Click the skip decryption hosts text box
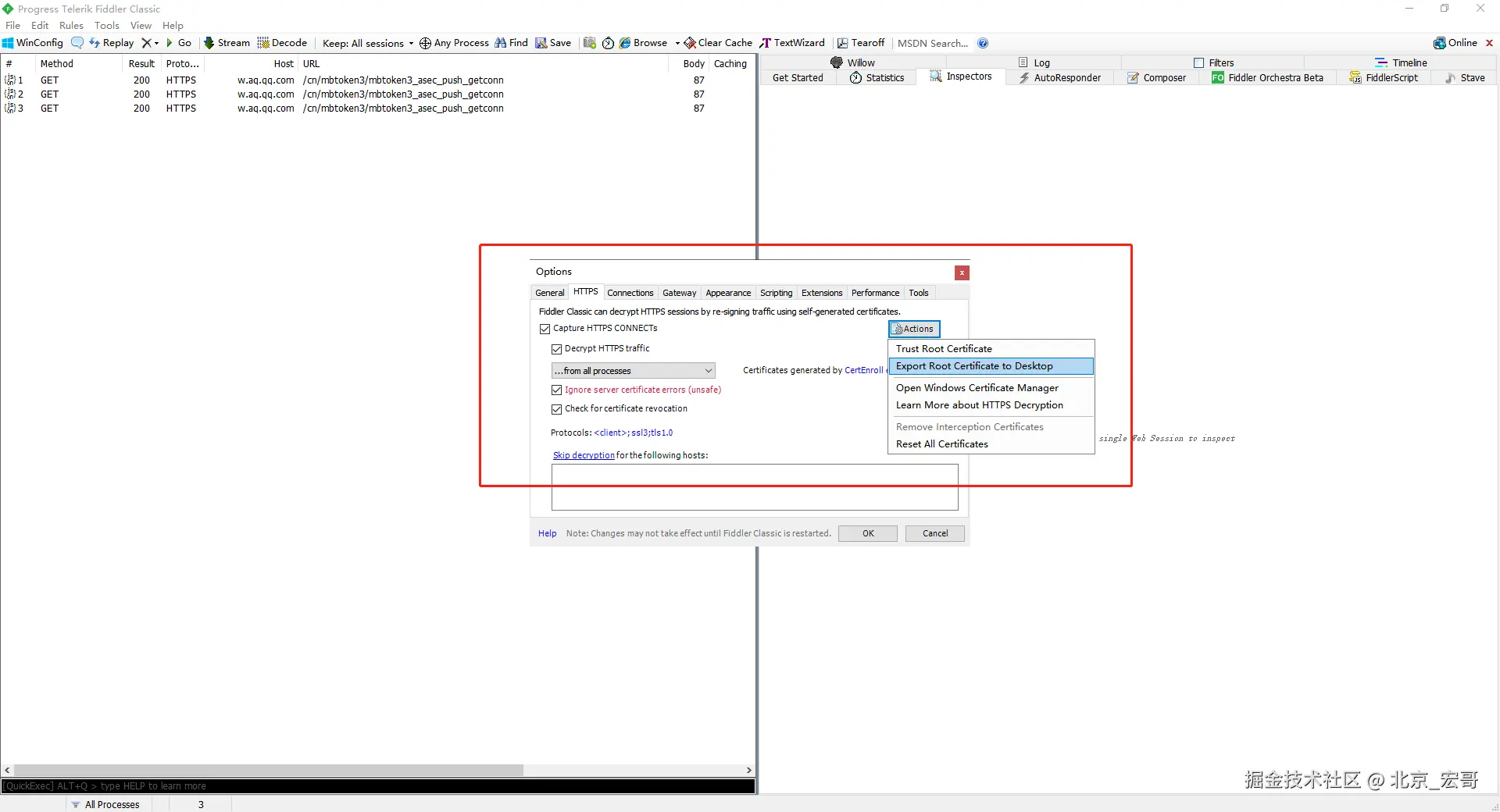 [x=754, y=487]
